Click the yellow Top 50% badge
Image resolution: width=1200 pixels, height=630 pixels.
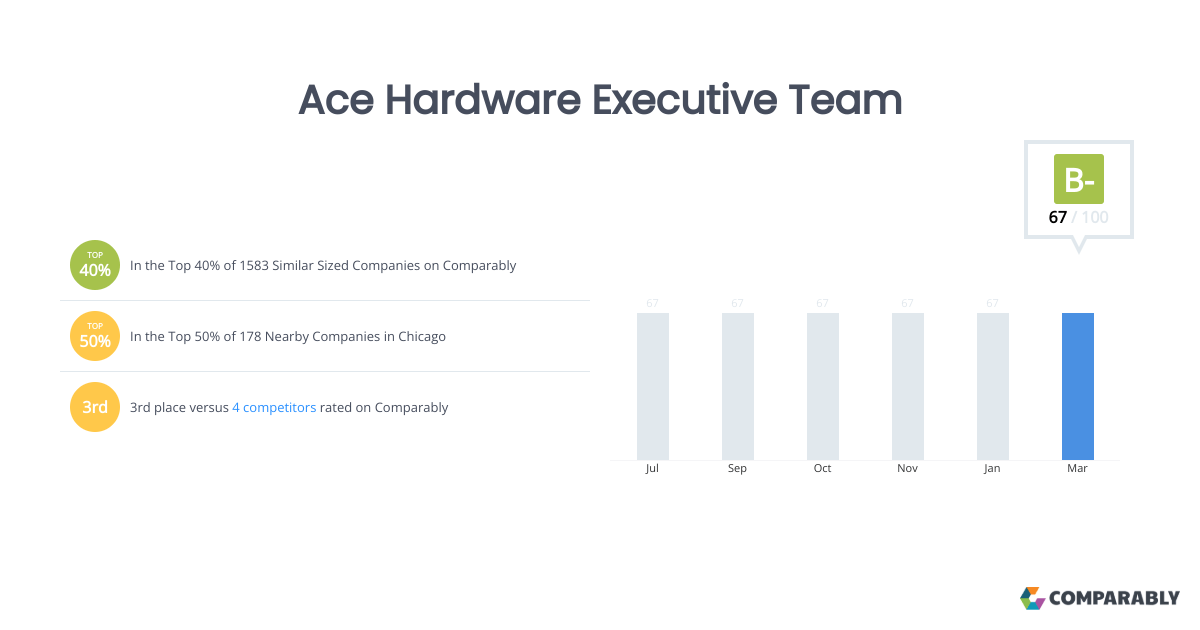tap(95, 336)
